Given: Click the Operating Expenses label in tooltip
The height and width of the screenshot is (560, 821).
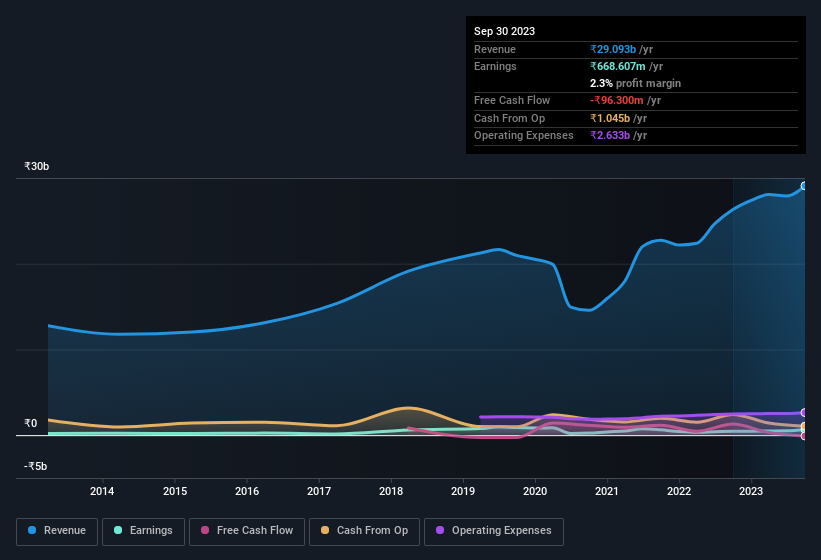Looking at the screenshot, I should click(524, 136).
